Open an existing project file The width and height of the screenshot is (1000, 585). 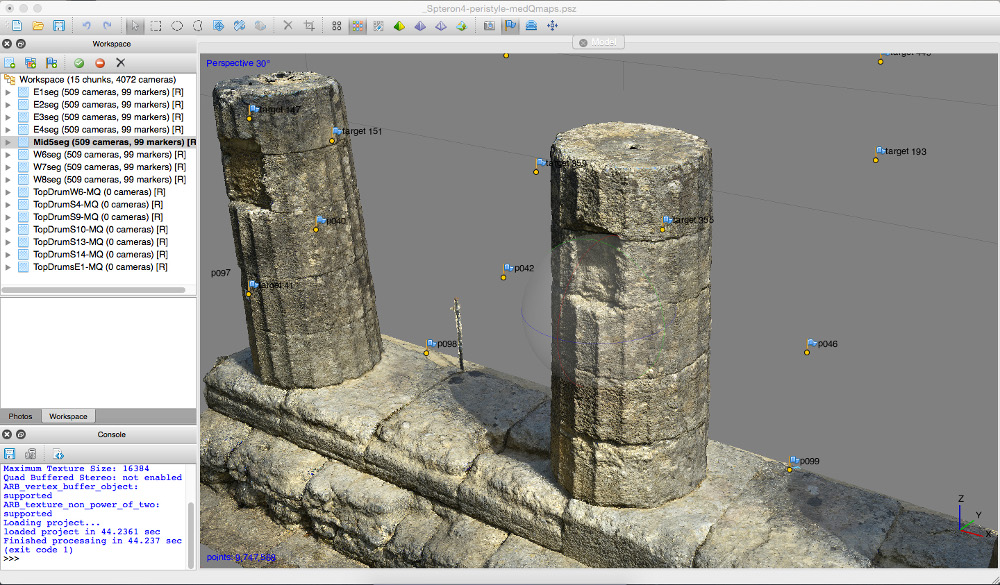[38, 27]
